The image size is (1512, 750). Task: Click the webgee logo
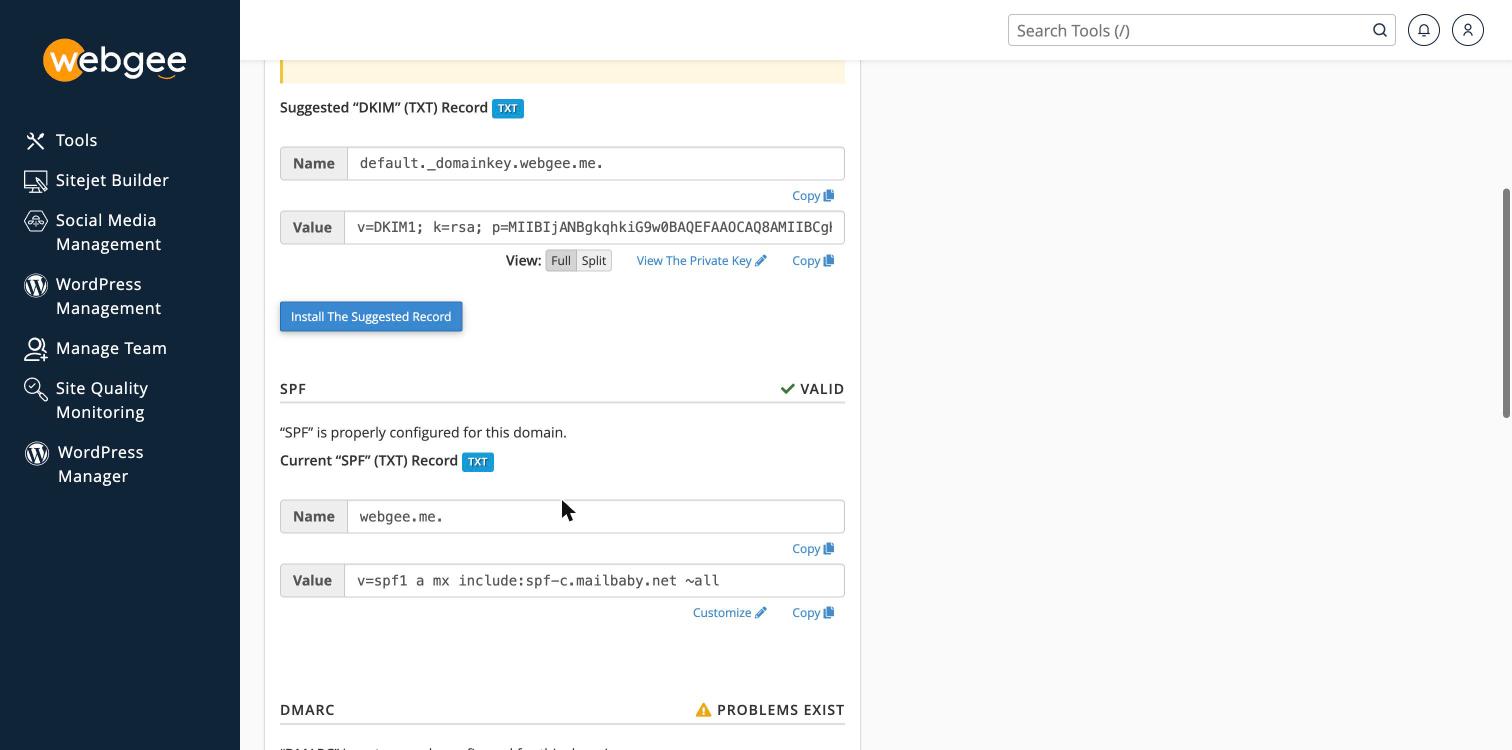point(115,60)
